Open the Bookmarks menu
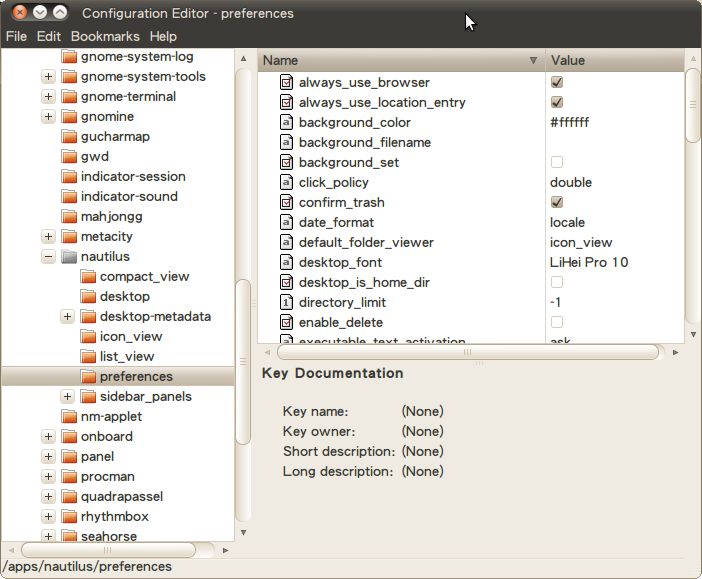The width and height of the screenshot is (702, 579). coord(105,36)
